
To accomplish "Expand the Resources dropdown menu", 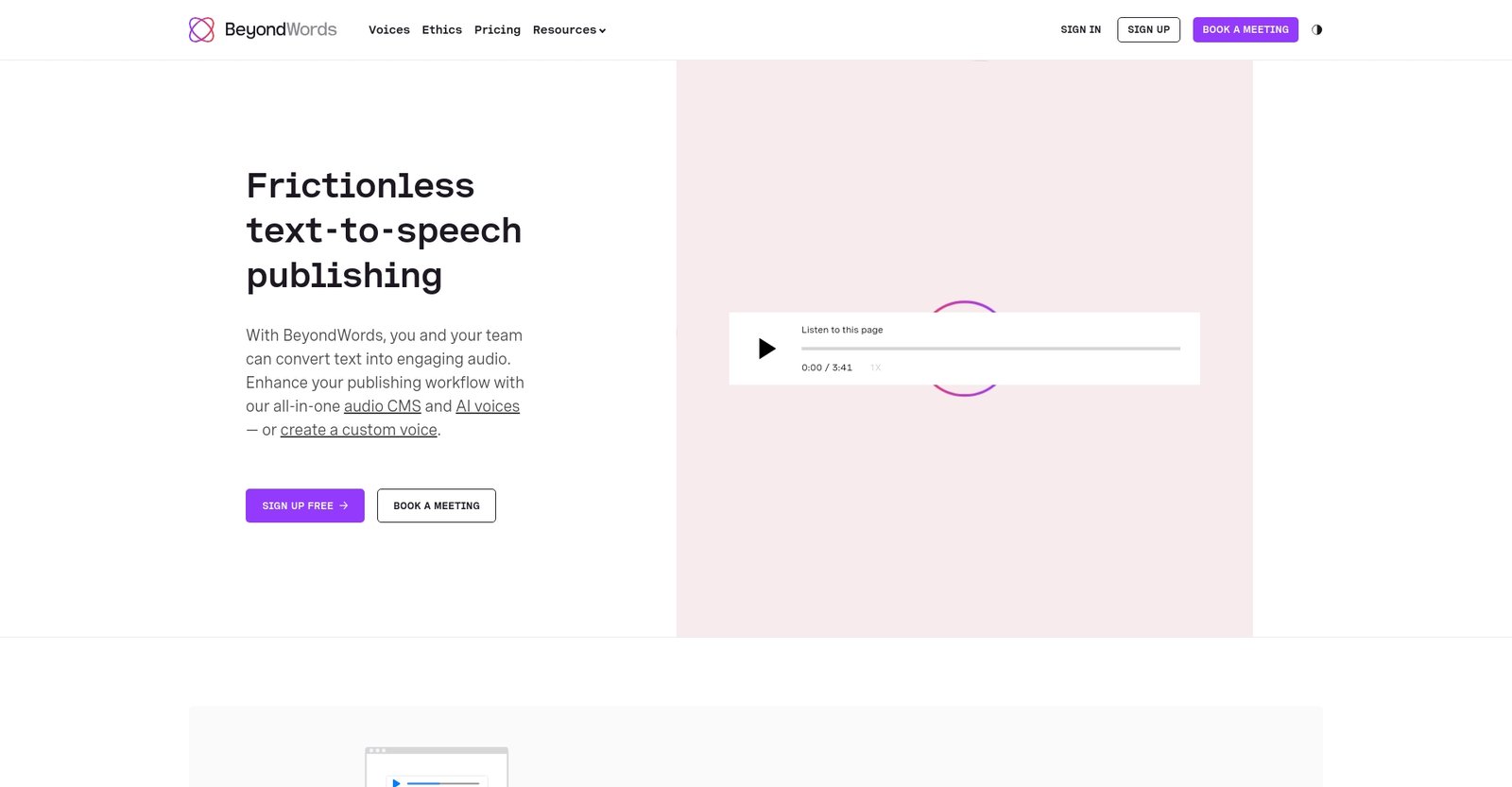I will pyautogui.click(x=564, y=30).
